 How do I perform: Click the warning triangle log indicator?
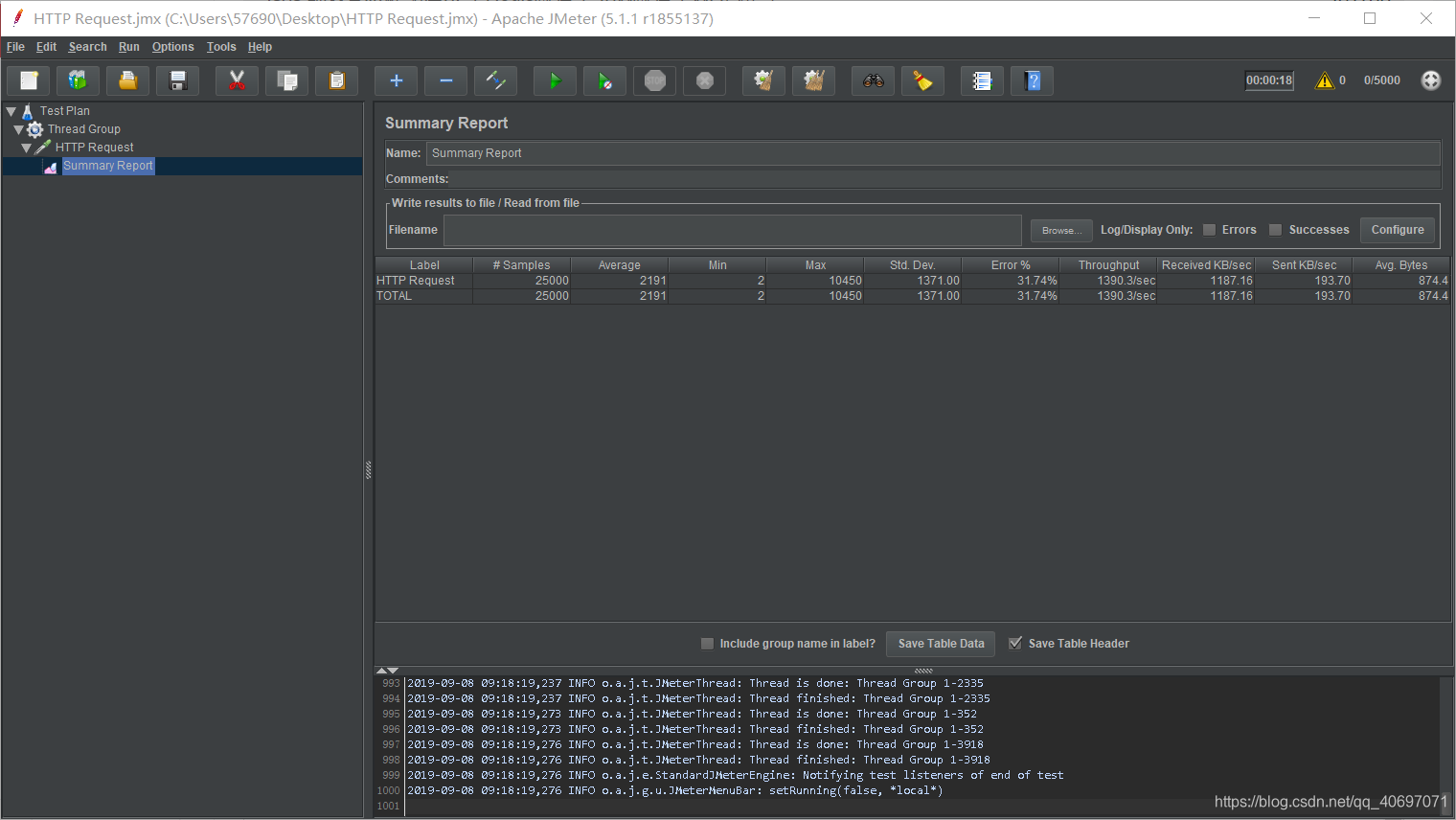coord(1325,80)
